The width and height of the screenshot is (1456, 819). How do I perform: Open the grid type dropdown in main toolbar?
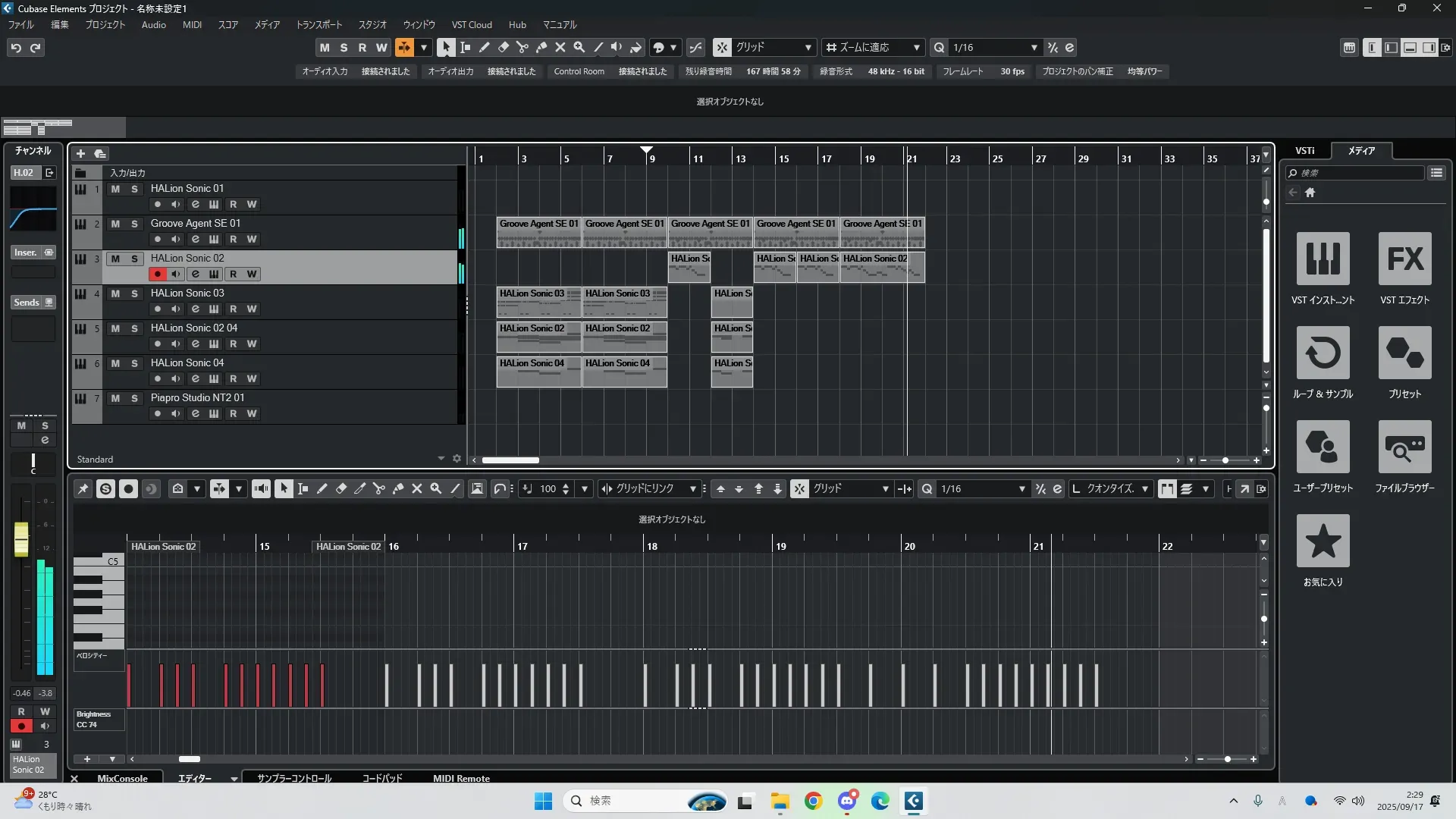click(x=808, y=47)
